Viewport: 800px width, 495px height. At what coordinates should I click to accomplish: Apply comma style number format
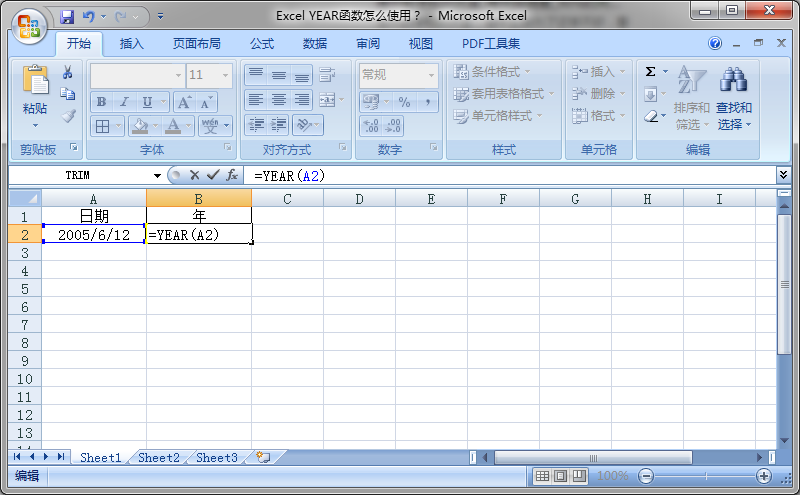[428, 102]
